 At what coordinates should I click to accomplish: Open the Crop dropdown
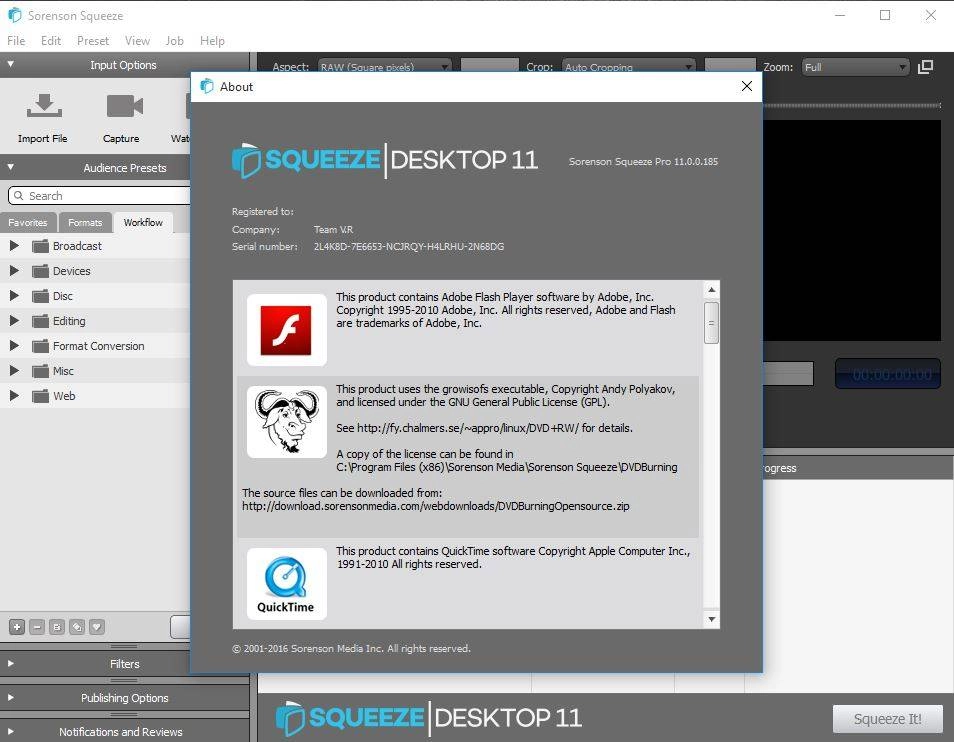point(628,66)
